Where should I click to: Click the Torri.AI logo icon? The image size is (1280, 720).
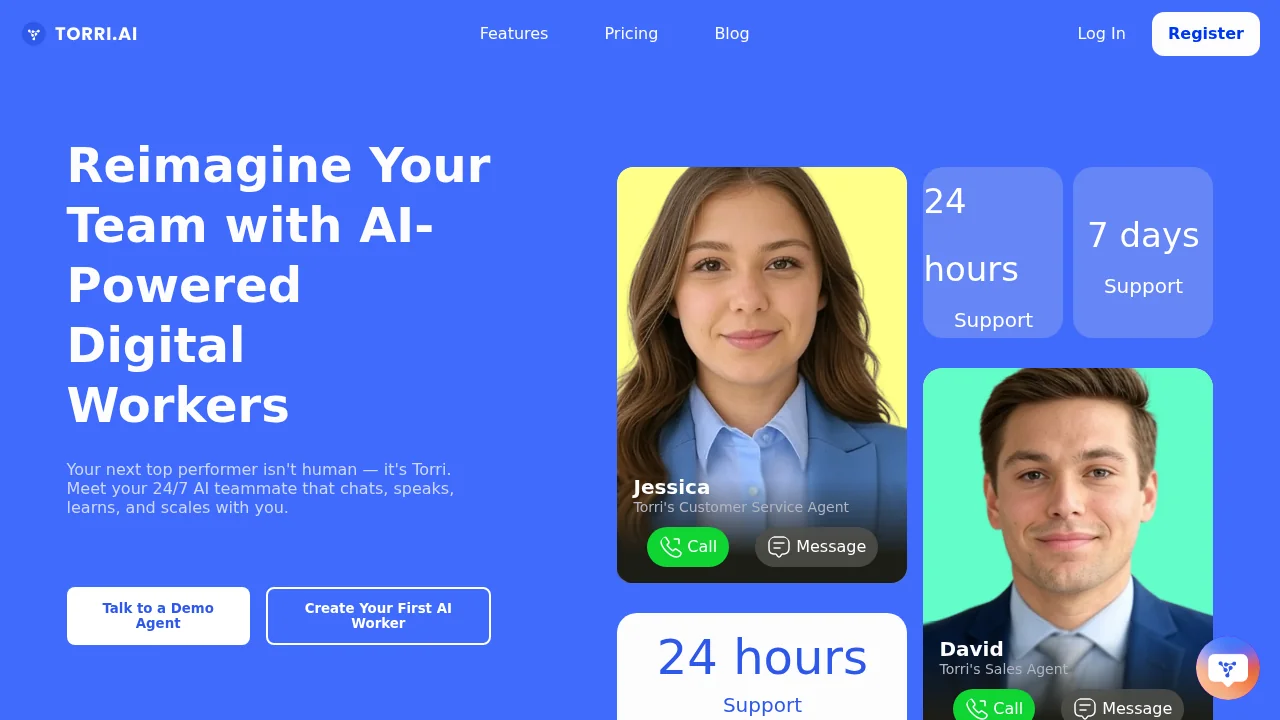pyautogui.click(x=34, y=34)
